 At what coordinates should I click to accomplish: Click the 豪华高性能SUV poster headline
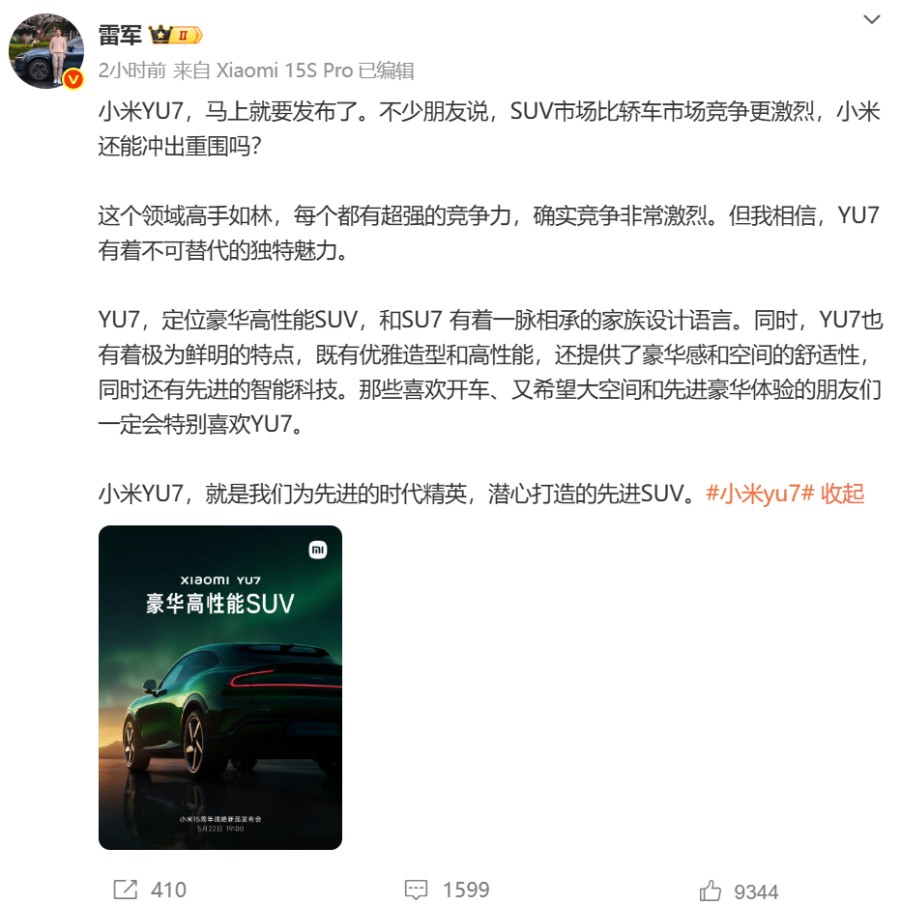tap(220, 604)
